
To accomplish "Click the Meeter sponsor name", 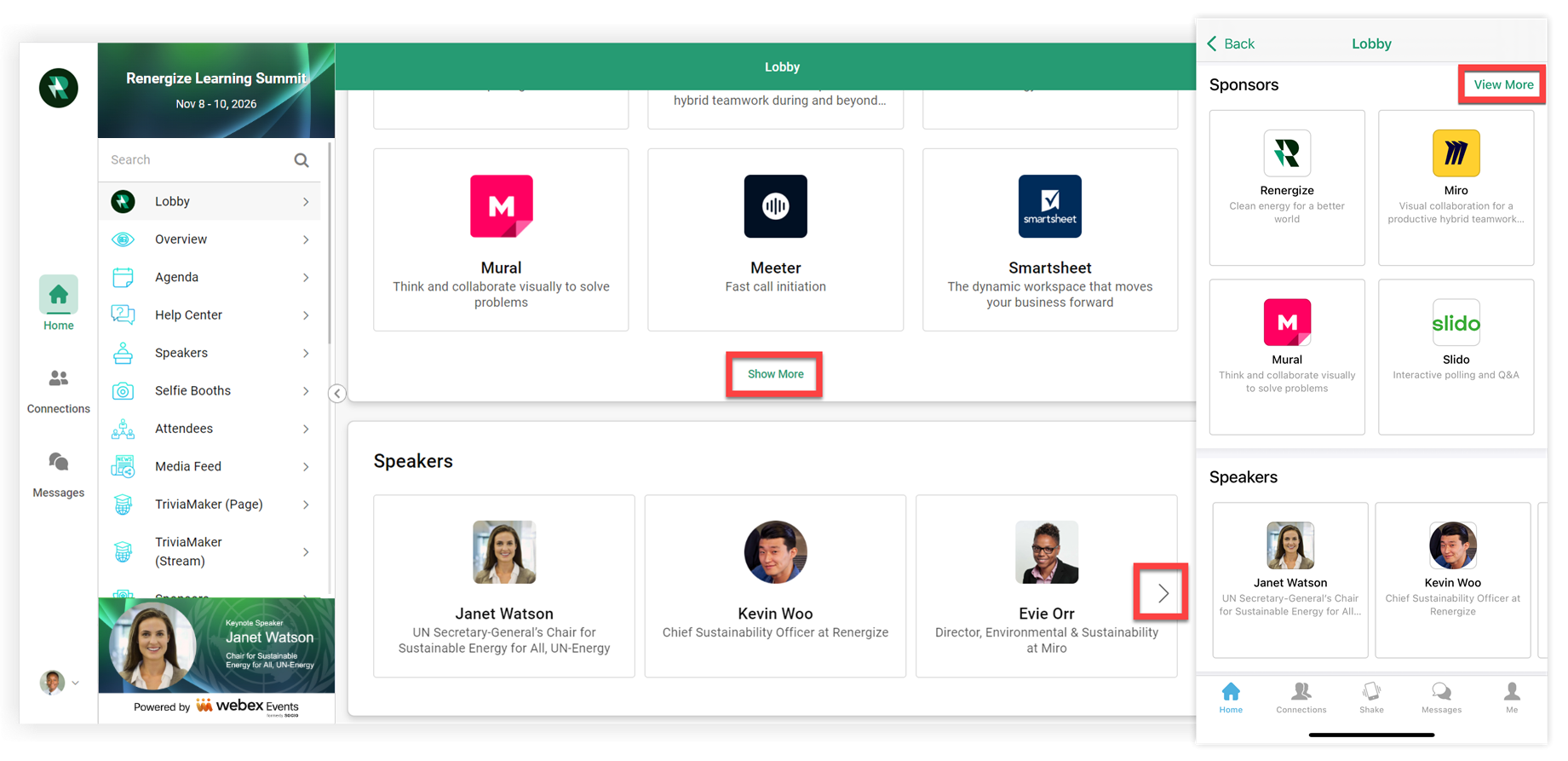I will (776, 268).
